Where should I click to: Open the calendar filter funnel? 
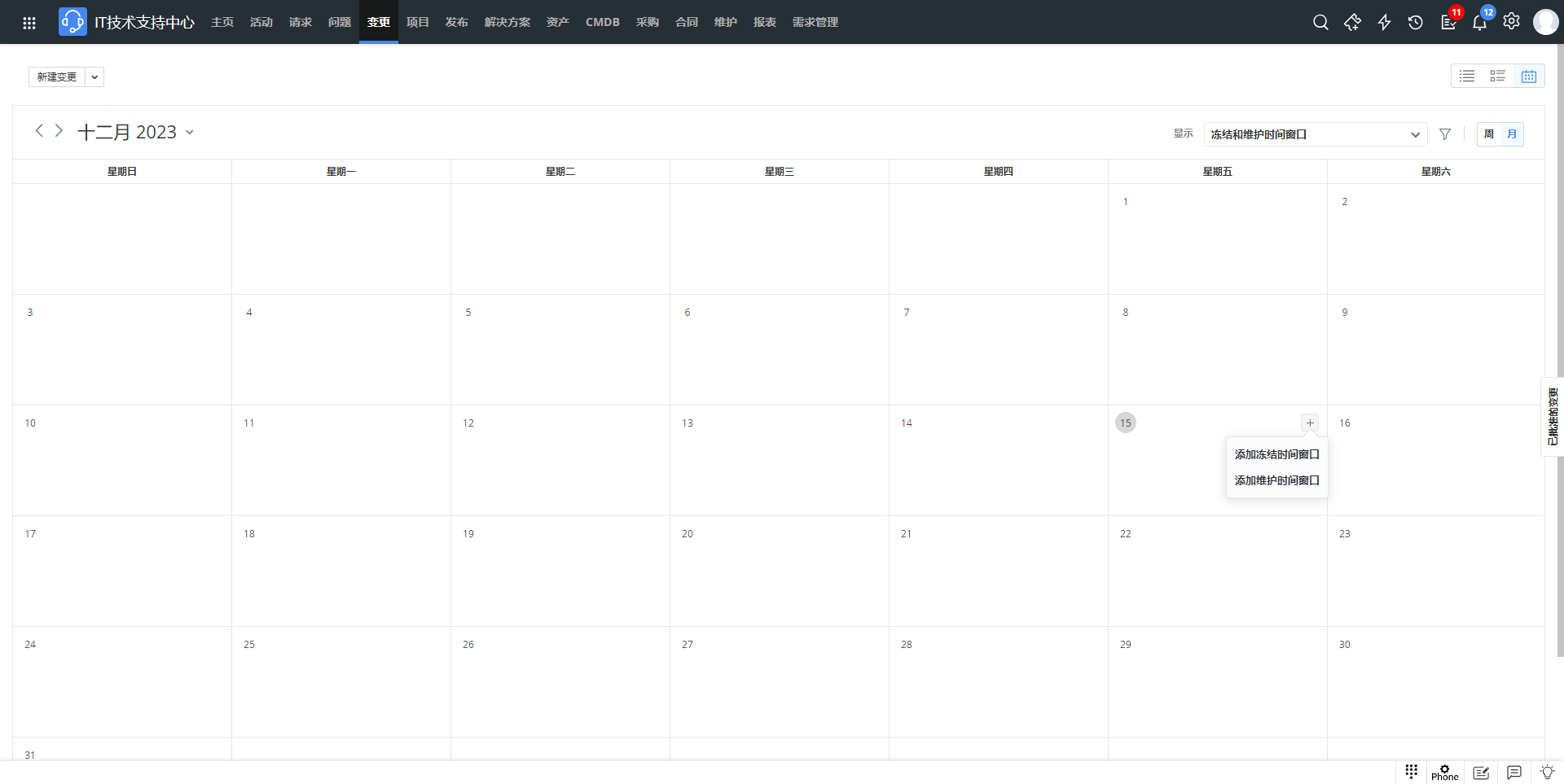click(x=1445, y=134)
